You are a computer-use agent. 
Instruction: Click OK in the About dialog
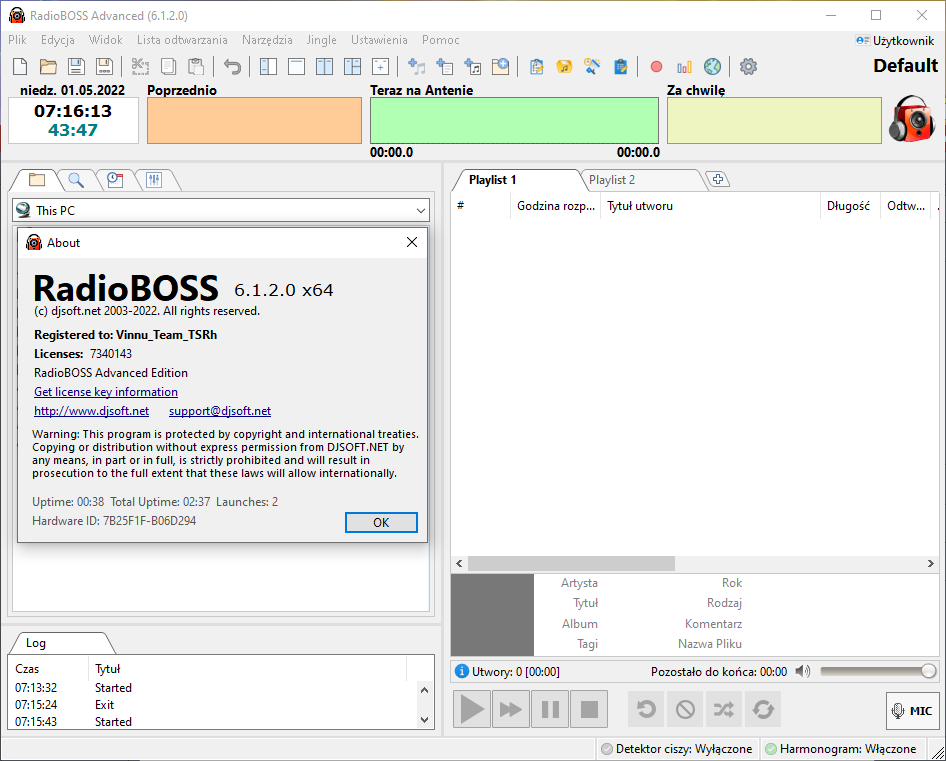tap(381, 523)
